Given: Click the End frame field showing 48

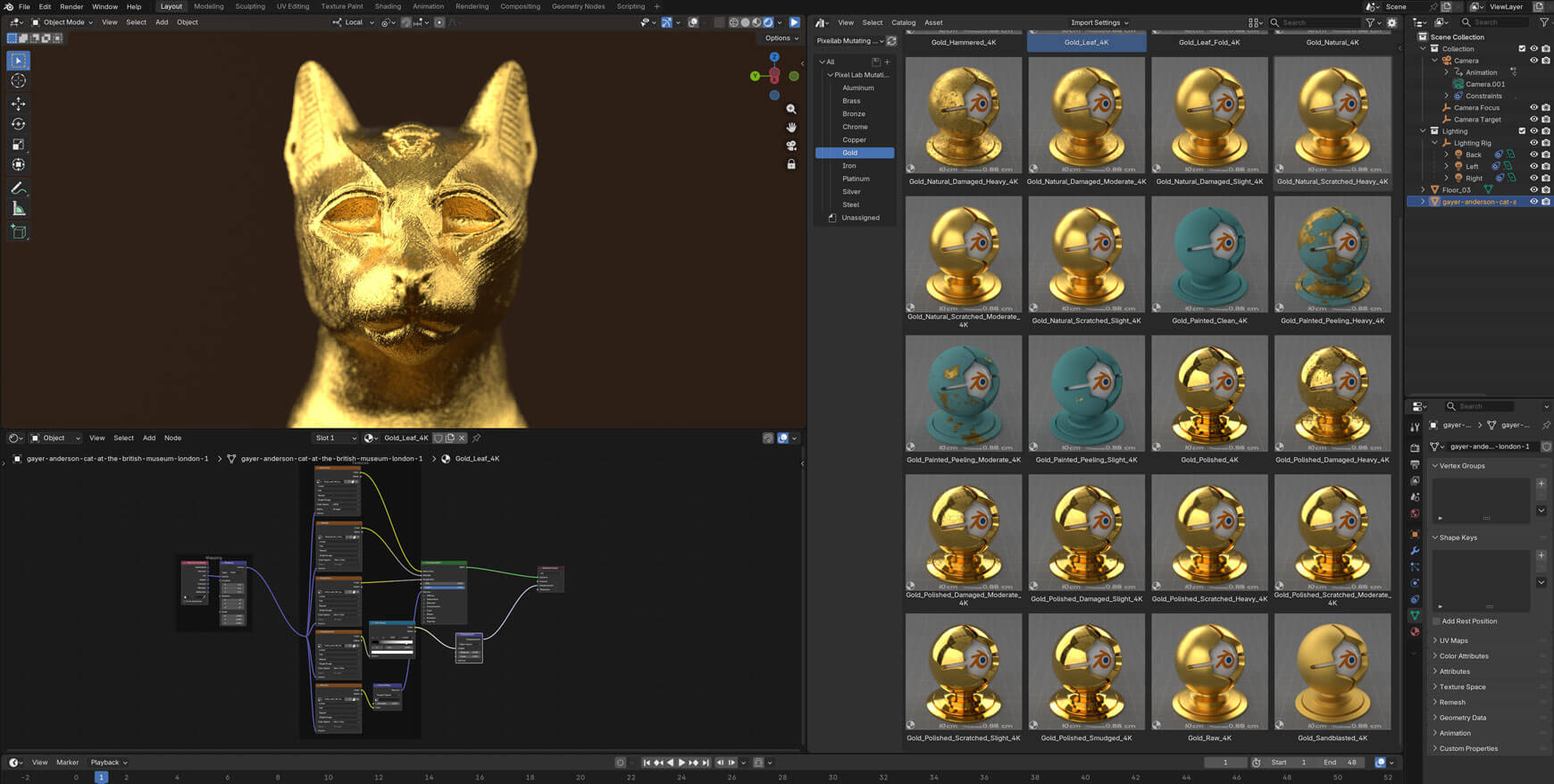Looking at the screenshot, I should coord(1340,763).
